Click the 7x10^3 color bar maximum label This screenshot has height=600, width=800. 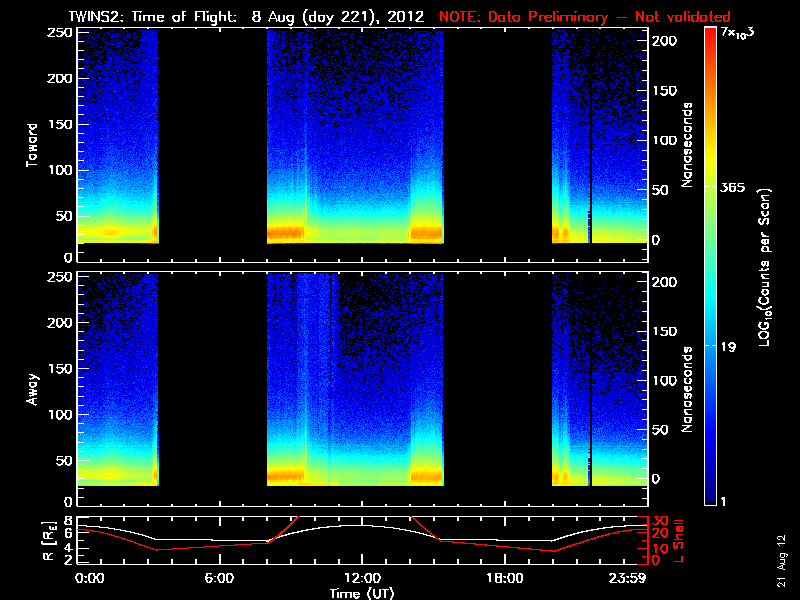point(737,34)
